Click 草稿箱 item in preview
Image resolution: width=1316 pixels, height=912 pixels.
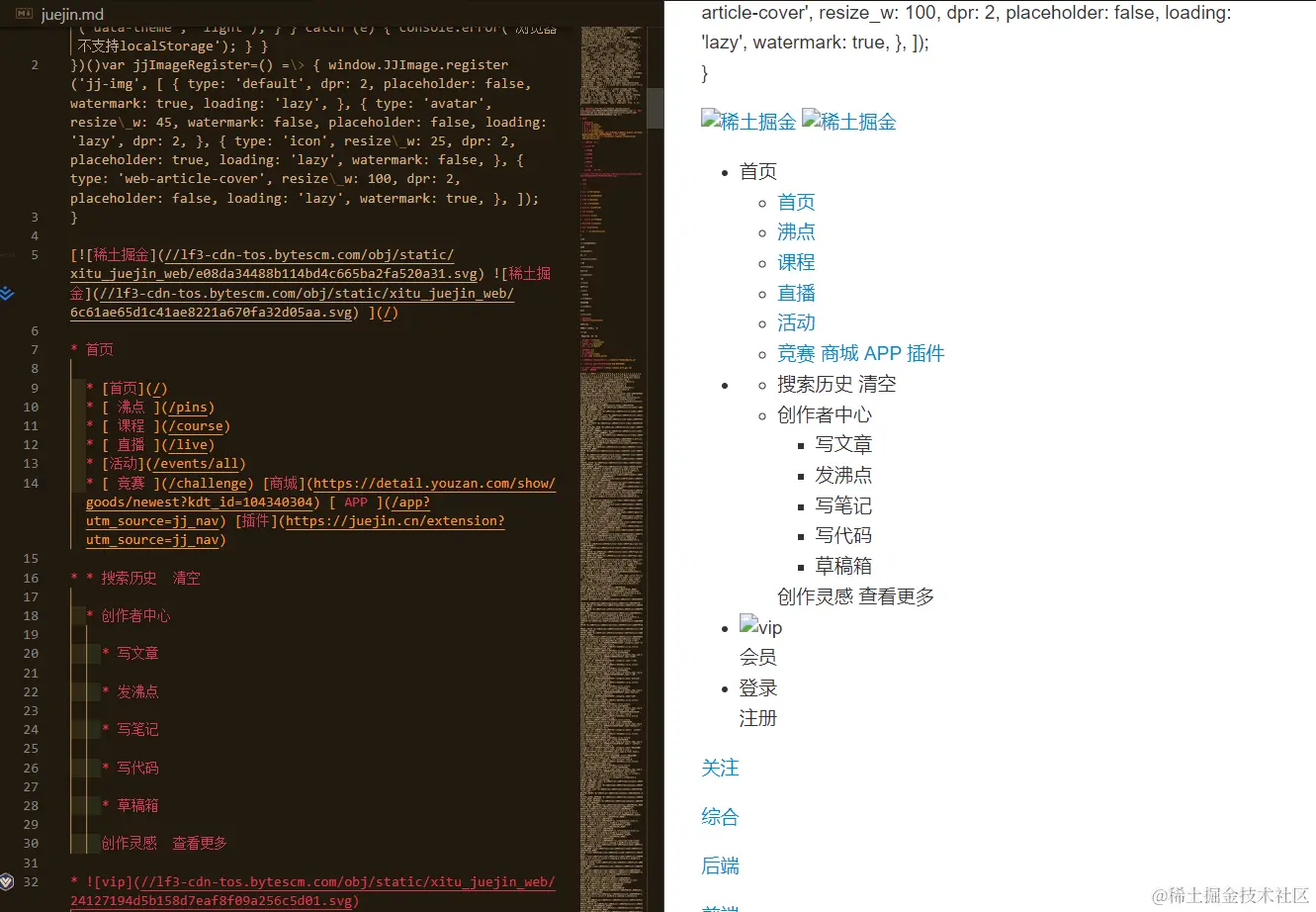843,566
